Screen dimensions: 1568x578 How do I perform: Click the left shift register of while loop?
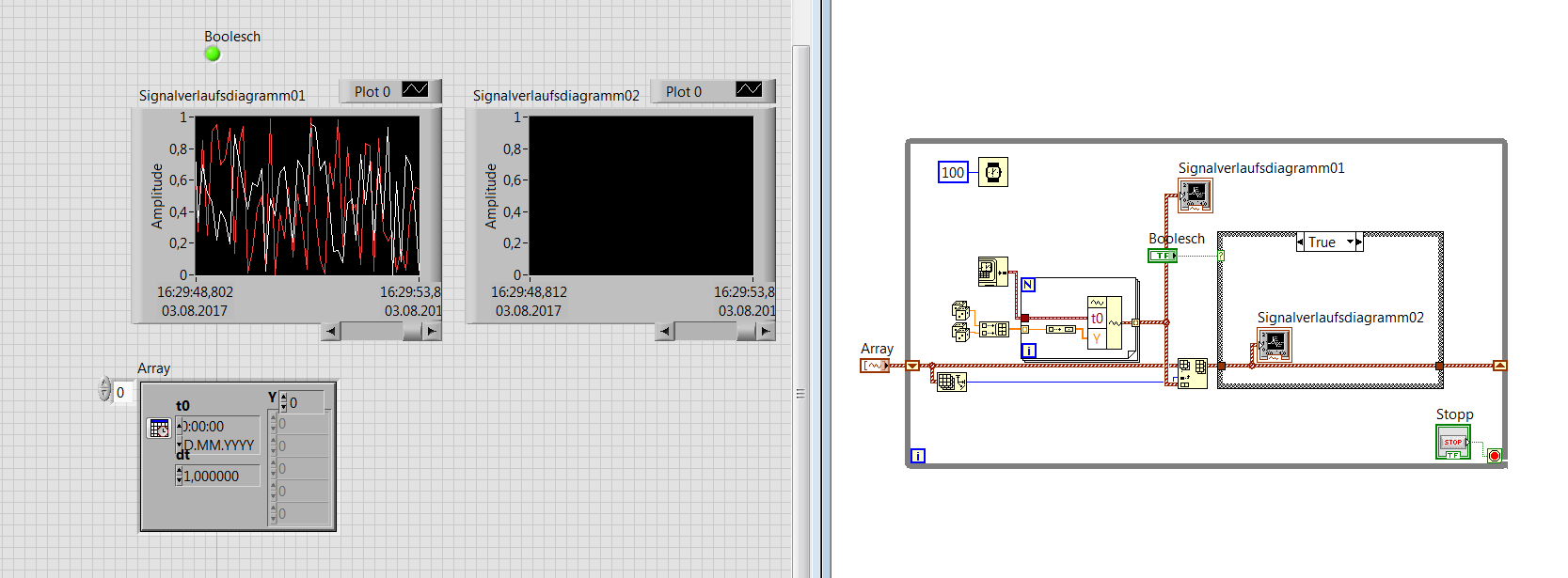pyautogui.click(x=912, y=366)
